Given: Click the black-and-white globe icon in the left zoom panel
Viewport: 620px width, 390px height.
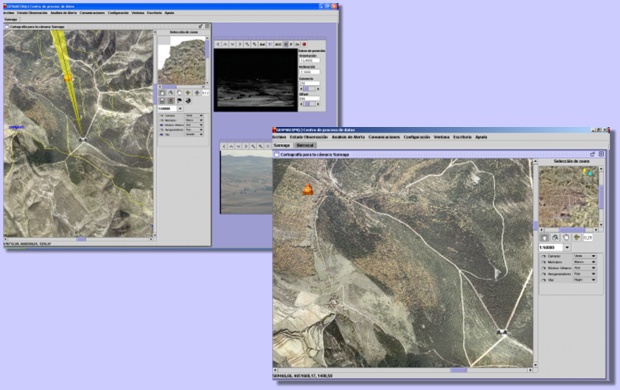Looking at the screenshot, I should pyautogui.click(x=188, y=101).
